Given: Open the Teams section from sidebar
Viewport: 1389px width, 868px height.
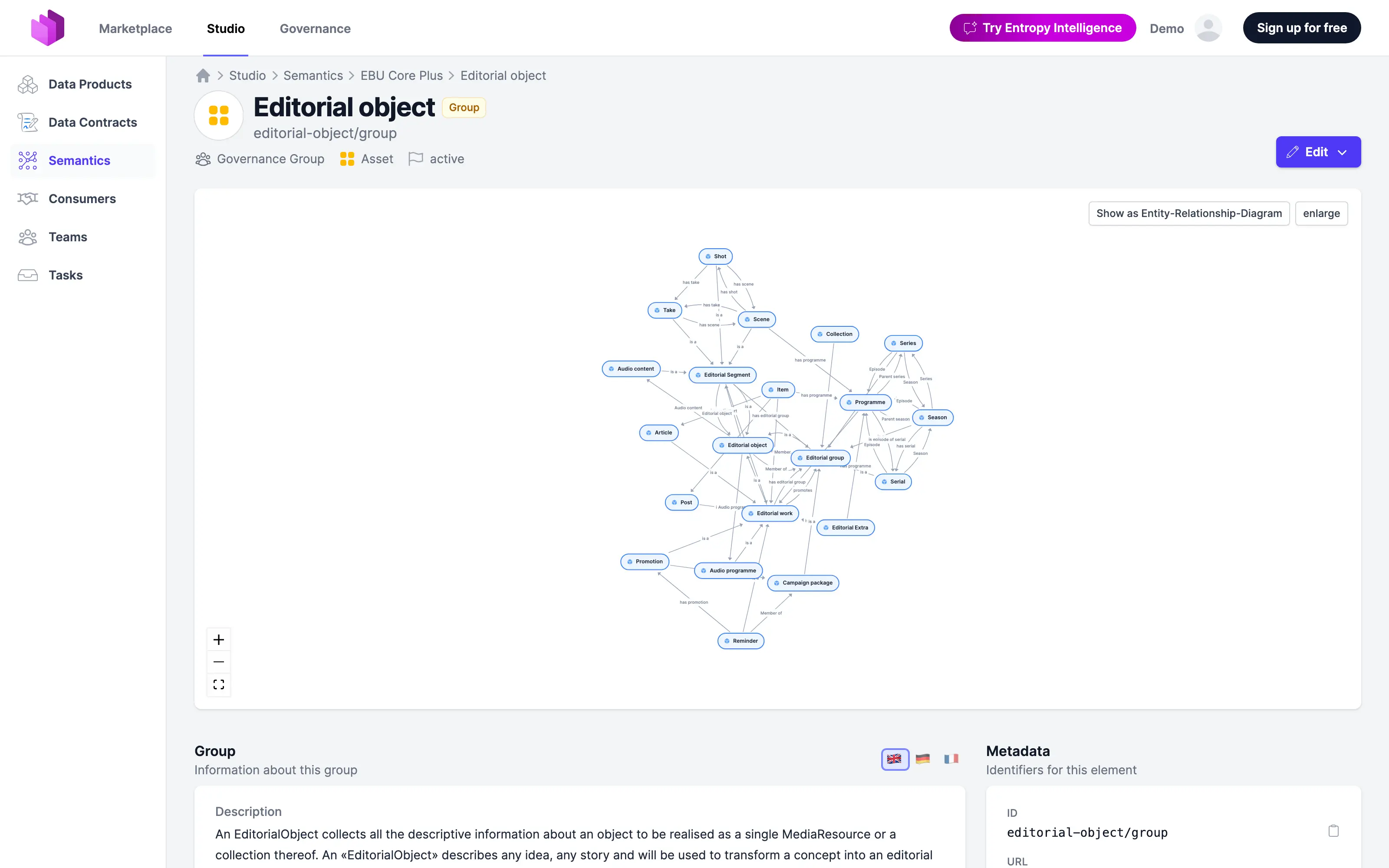Looking at the screenshot, I should (x=67, y=237).
